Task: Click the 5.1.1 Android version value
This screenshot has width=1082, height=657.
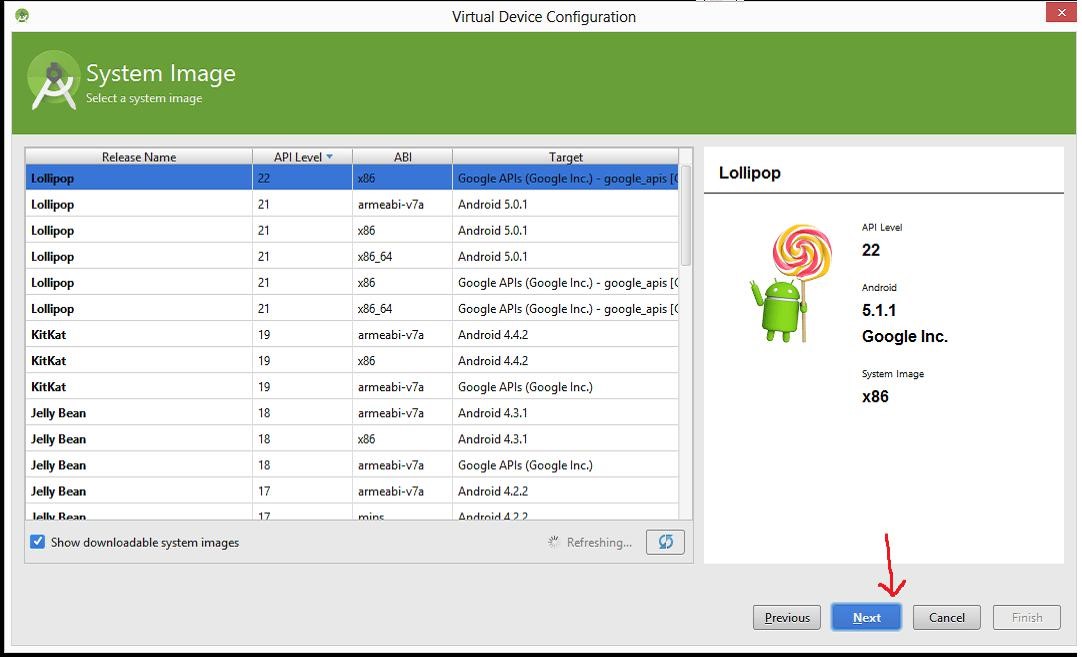Action: (878, 310)
